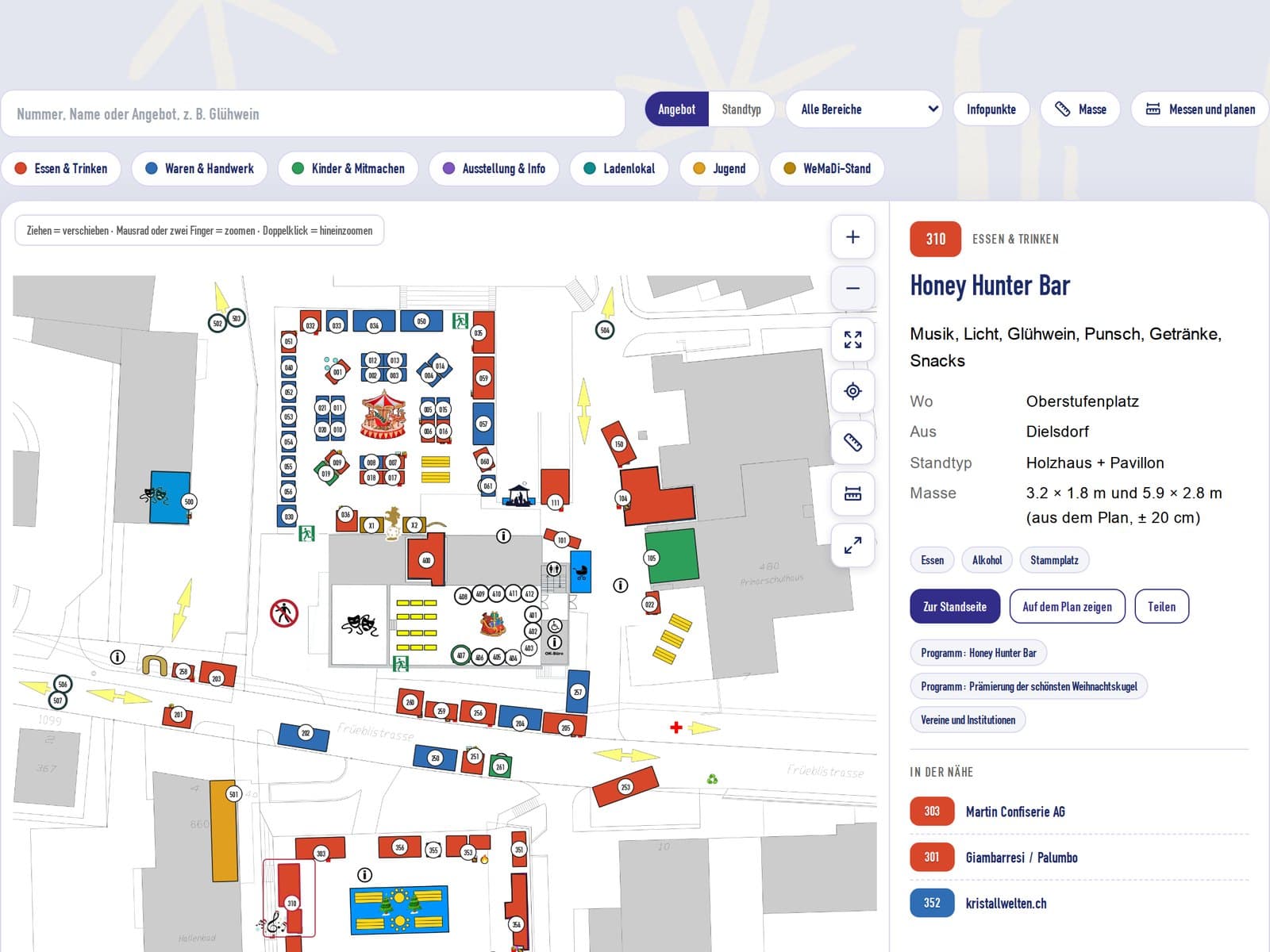Open Programm: Honey Hunter Bar link
The width and height of the screenshot is (1270, 952).
978,653
